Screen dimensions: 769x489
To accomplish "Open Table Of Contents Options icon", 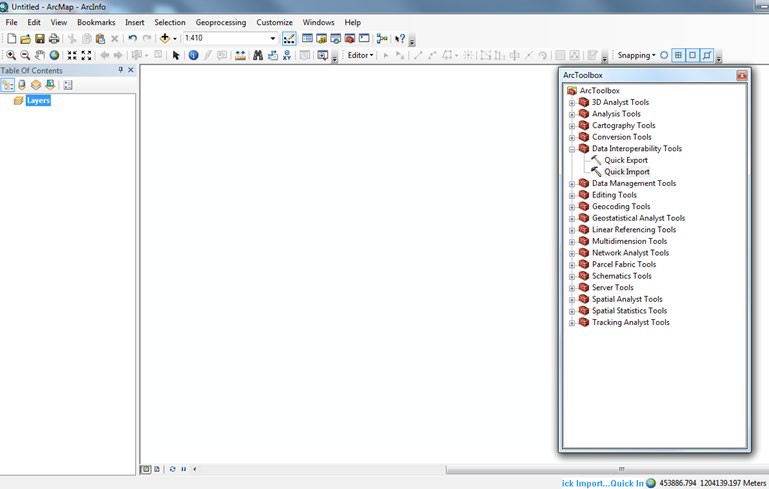I will point(68,85).
